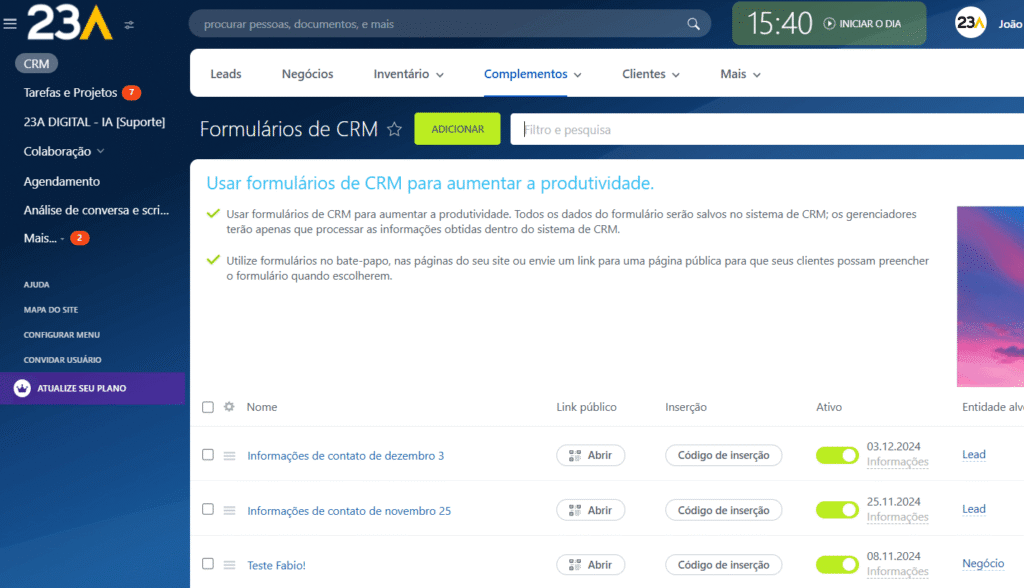
Task: Click the green ADICIONAR button
Action: 457,129
